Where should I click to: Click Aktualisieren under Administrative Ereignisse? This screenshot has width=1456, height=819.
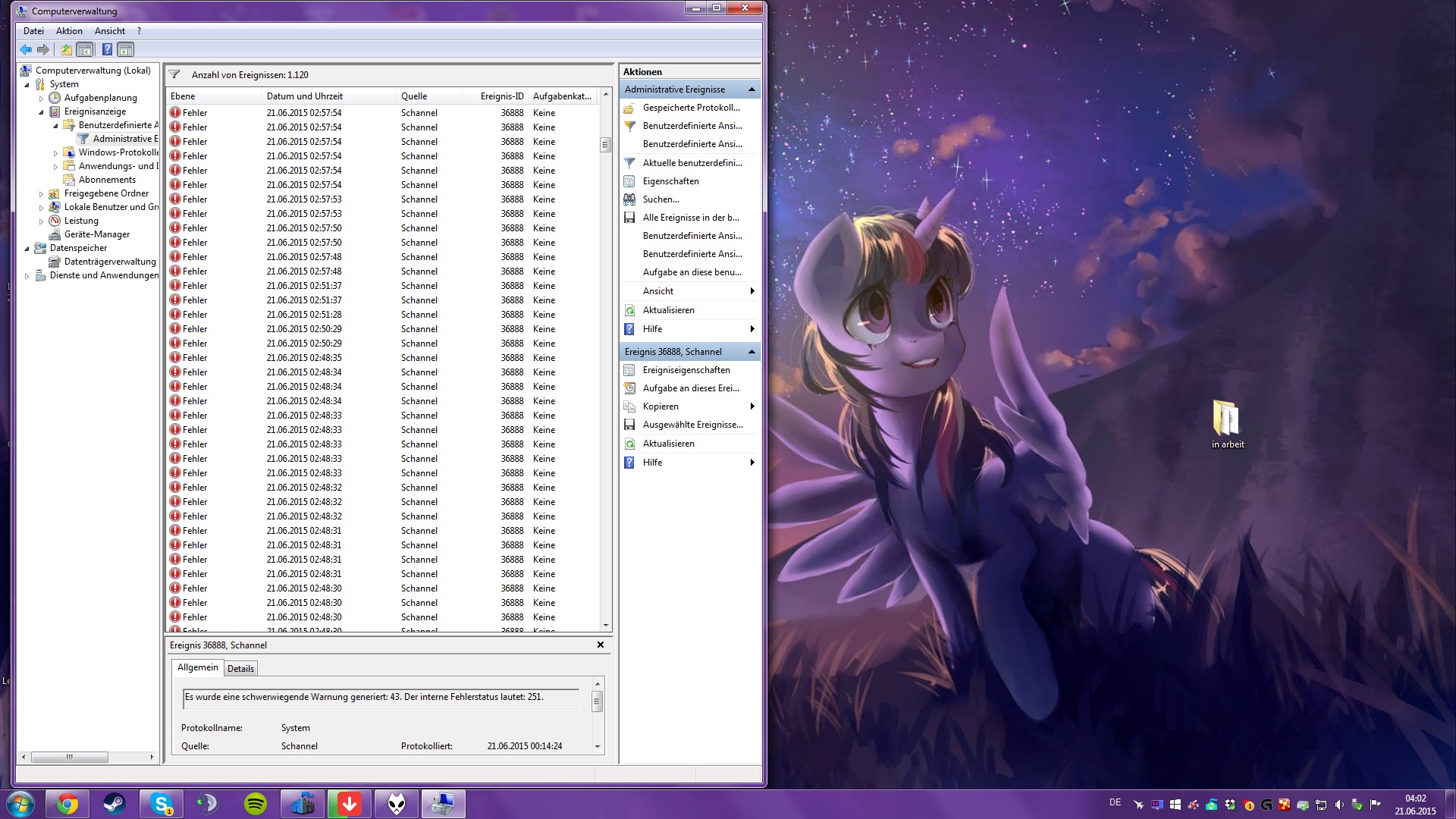tap(668, 310)
